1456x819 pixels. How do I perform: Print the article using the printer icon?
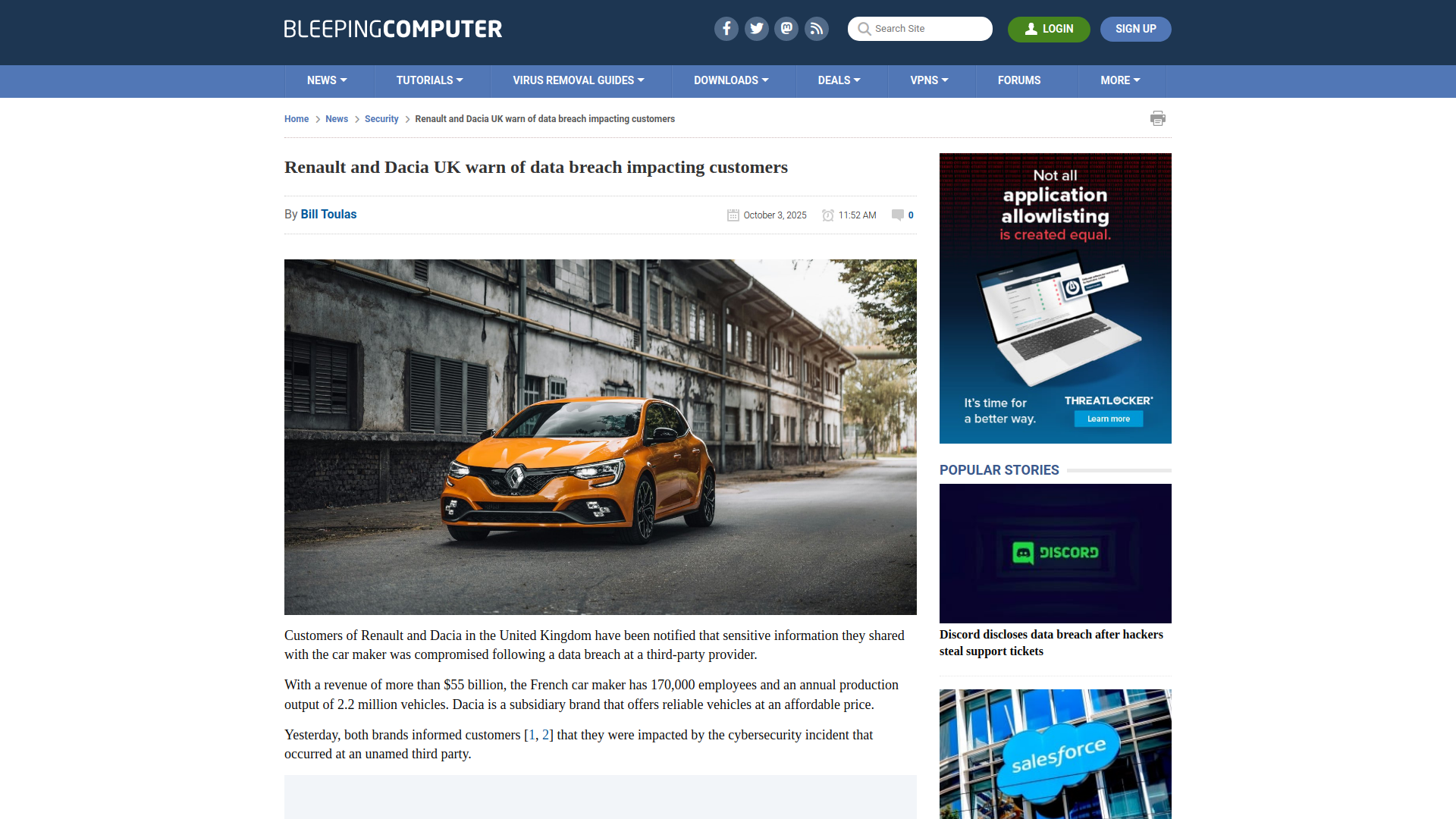[x=1158, y=118]
